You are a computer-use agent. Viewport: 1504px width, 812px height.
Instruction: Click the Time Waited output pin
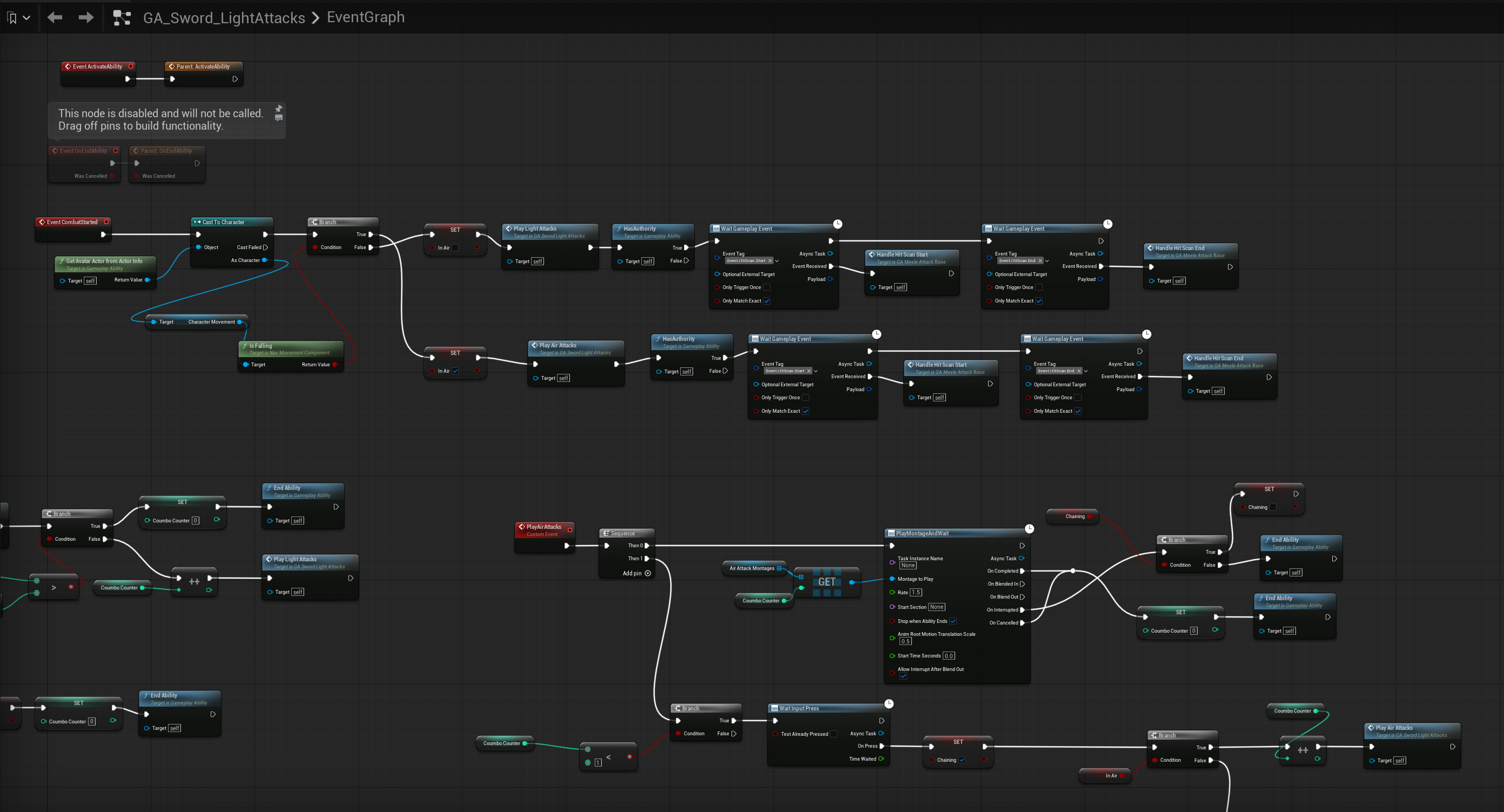coord(881,759)
